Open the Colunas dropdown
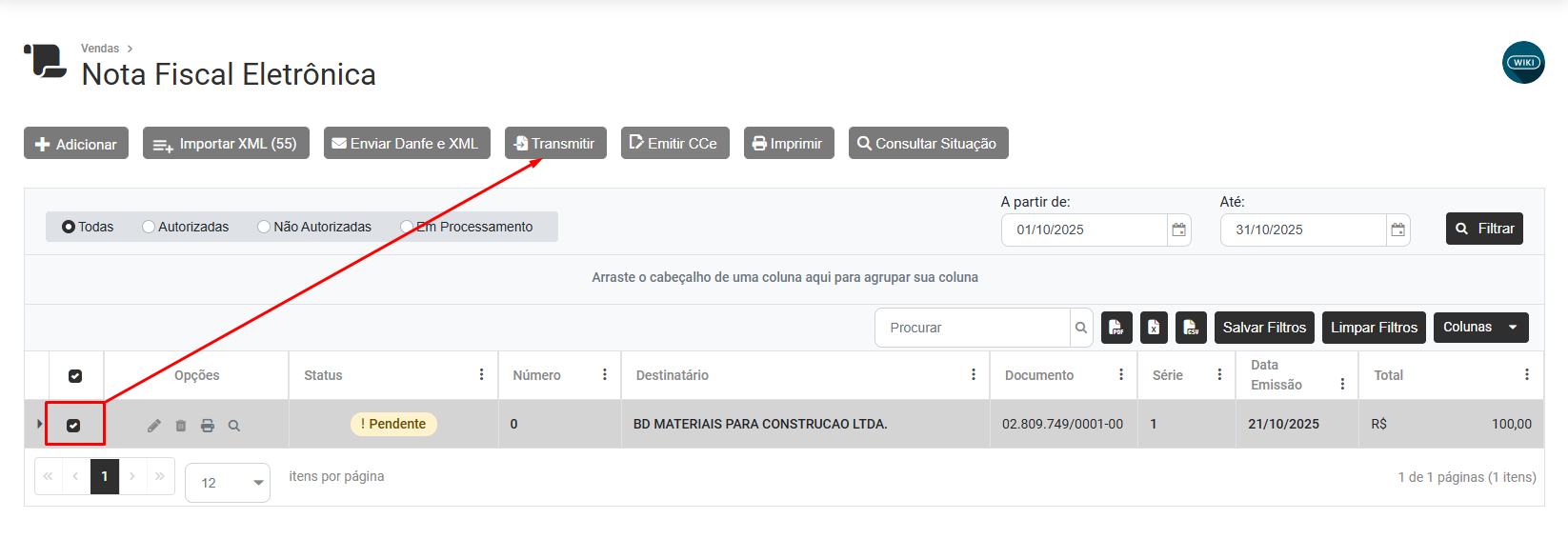 click(1480, 328)
